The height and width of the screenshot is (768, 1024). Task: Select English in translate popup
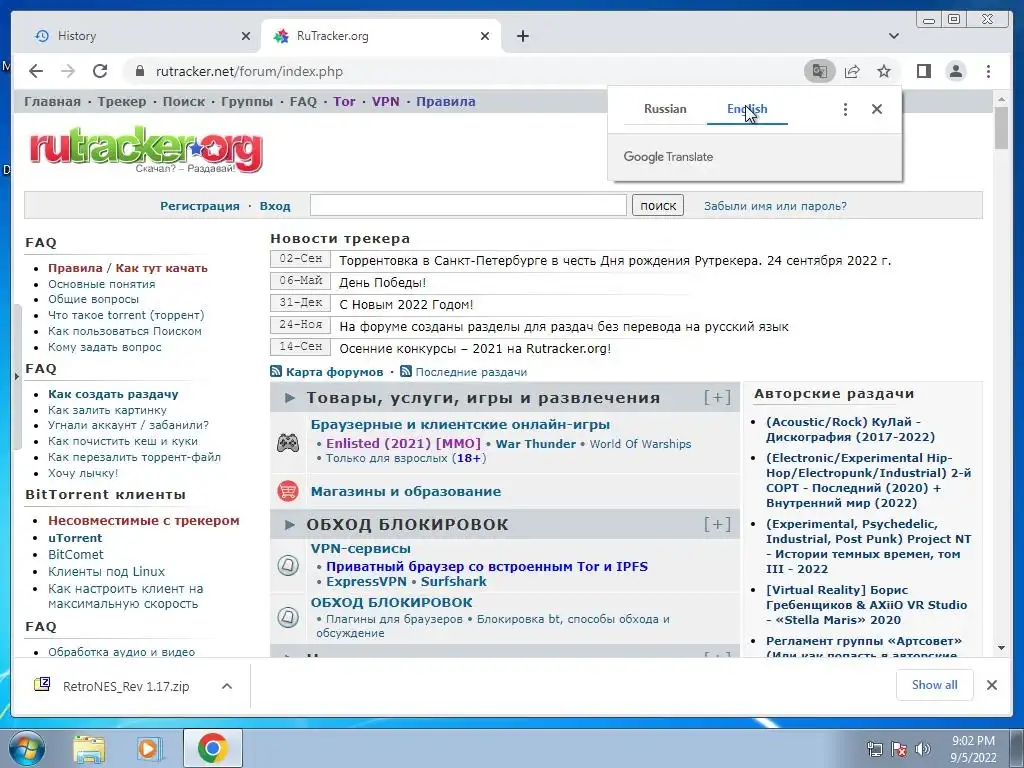(747, 109)
